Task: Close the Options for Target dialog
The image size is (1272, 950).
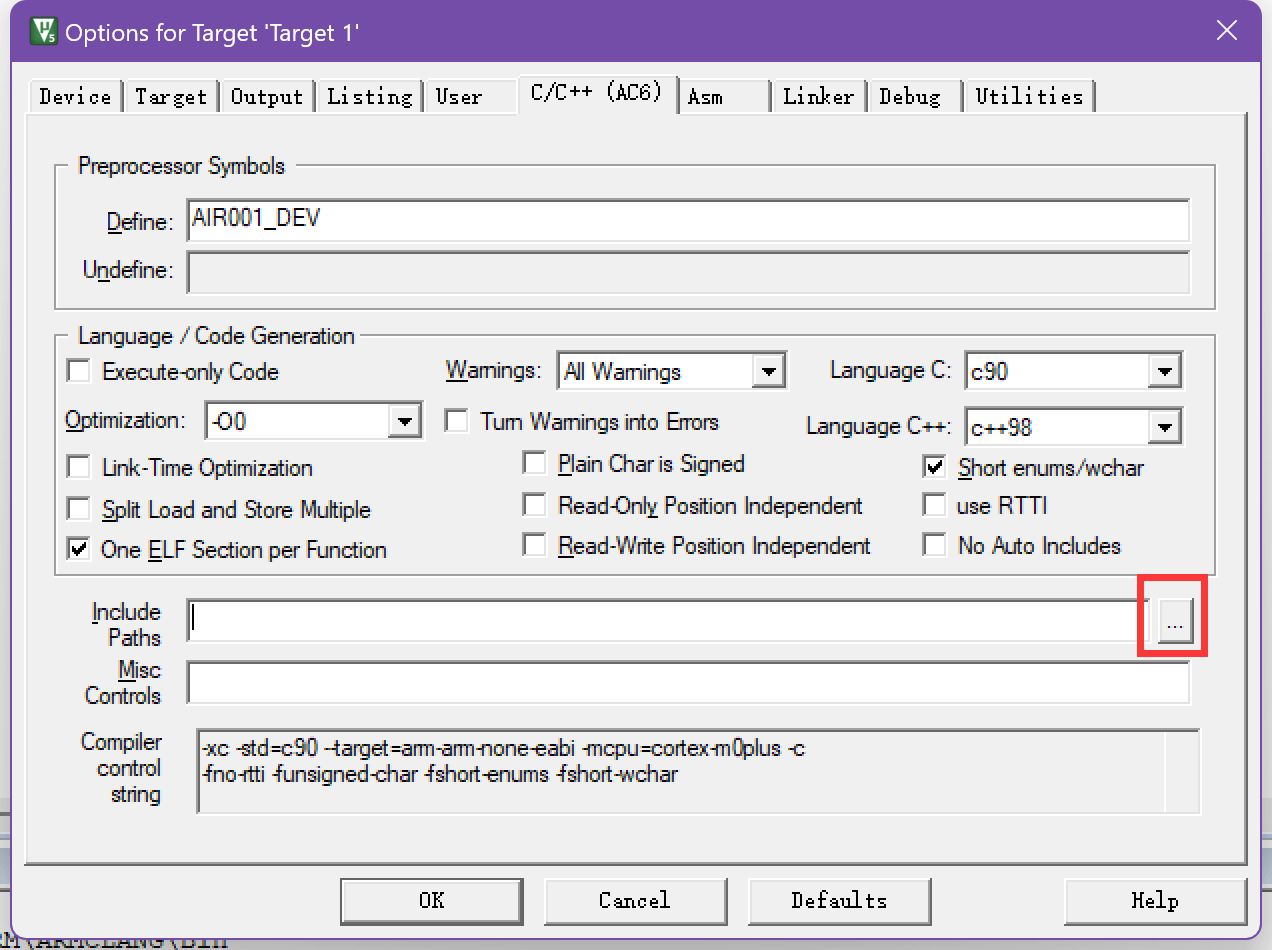Action: tap(1227, 31)
